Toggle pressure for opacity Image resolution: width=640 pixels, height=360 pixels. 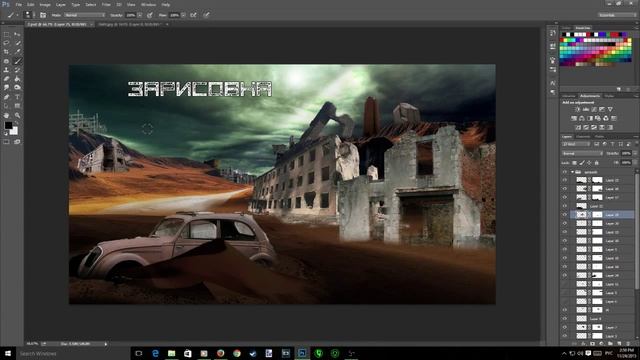point(150,15)
